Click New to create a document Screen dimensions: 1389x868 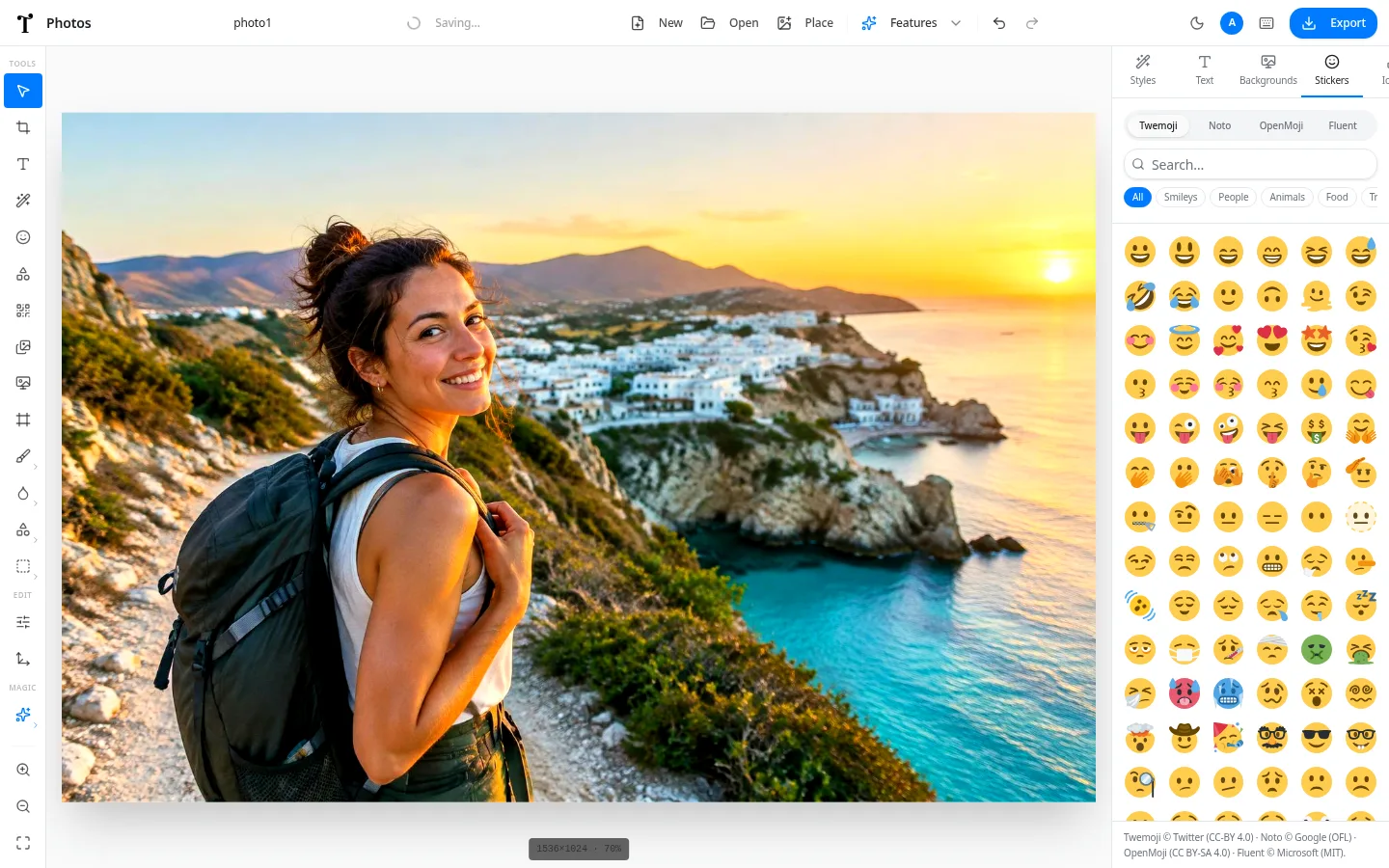pos(657,23)
